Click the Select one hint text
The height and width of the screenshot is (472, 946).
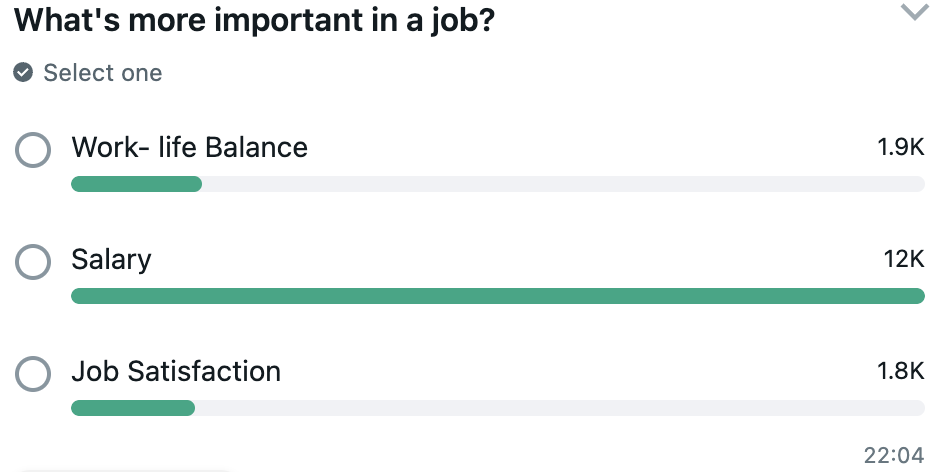point(102,73)
